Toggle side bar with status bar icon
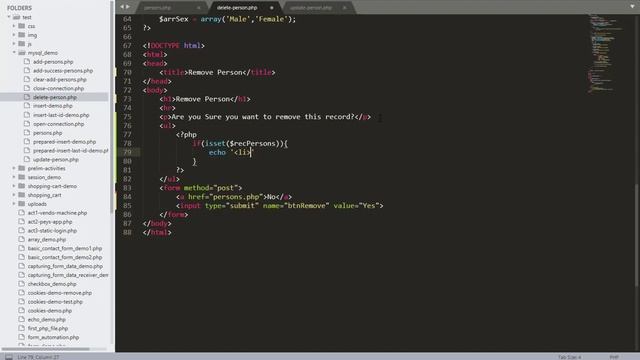 [x=9, y=357]
